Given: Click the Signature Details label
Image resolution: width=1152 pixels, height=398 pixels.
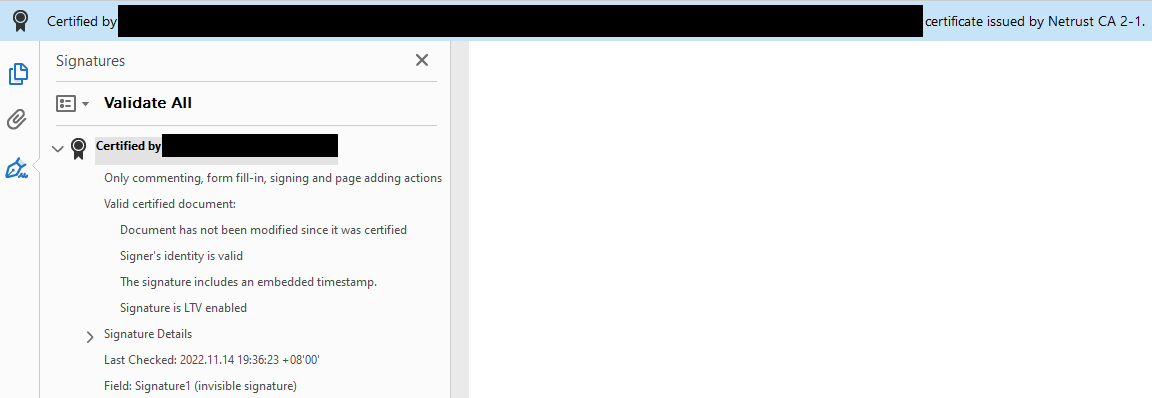Looking at the screenshot, I should tap(148, 334).
